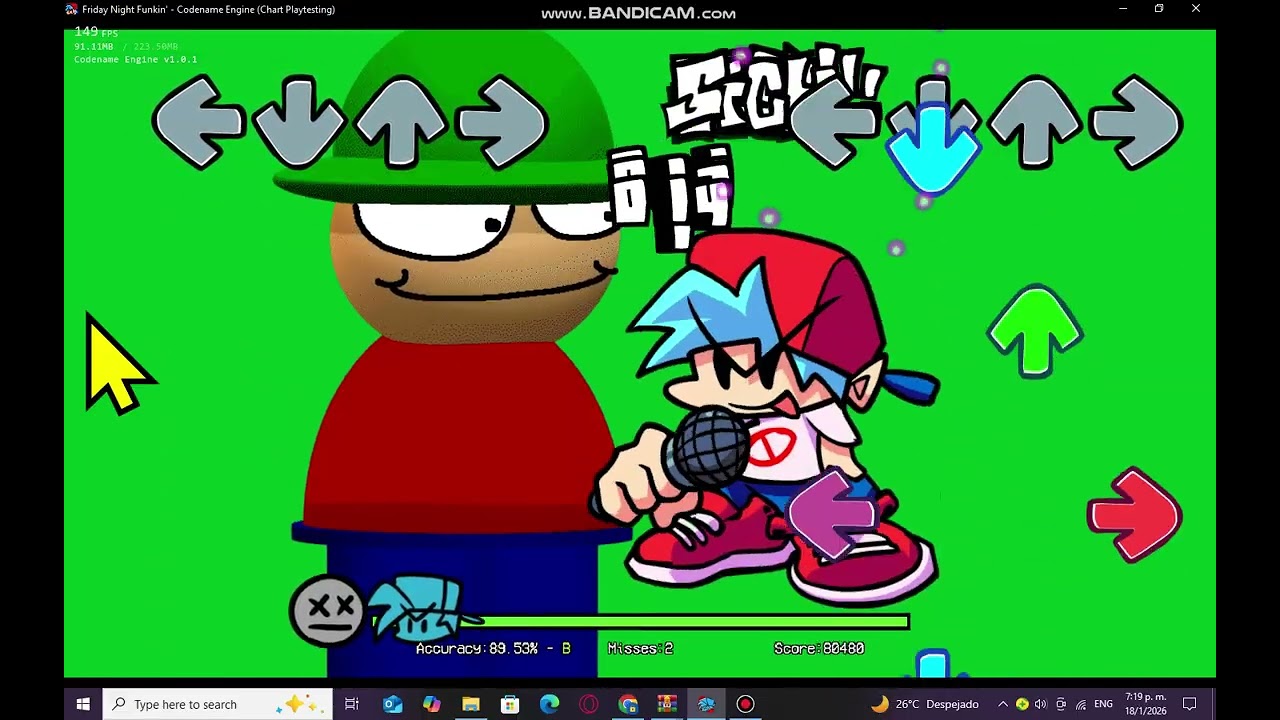Click the green up arrow note
This screenshot has width=1280, height=720.
pos(1035,331)
